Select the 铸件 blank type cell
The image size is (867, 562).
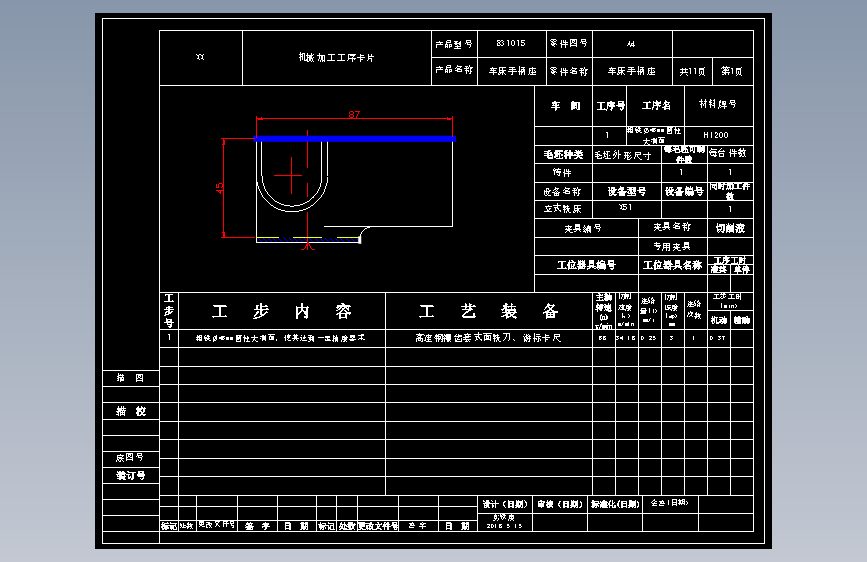(563, 173)
